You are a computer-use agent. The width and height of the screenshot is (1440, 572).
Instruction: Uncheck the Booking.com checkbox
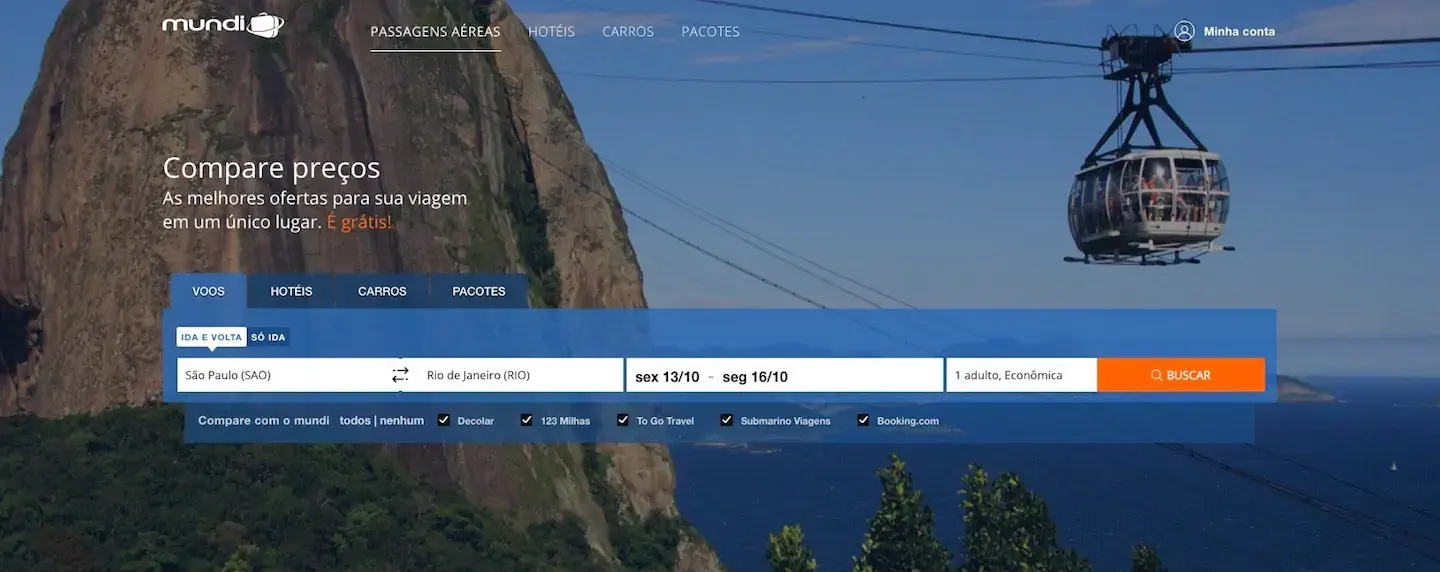pos(863,420)
